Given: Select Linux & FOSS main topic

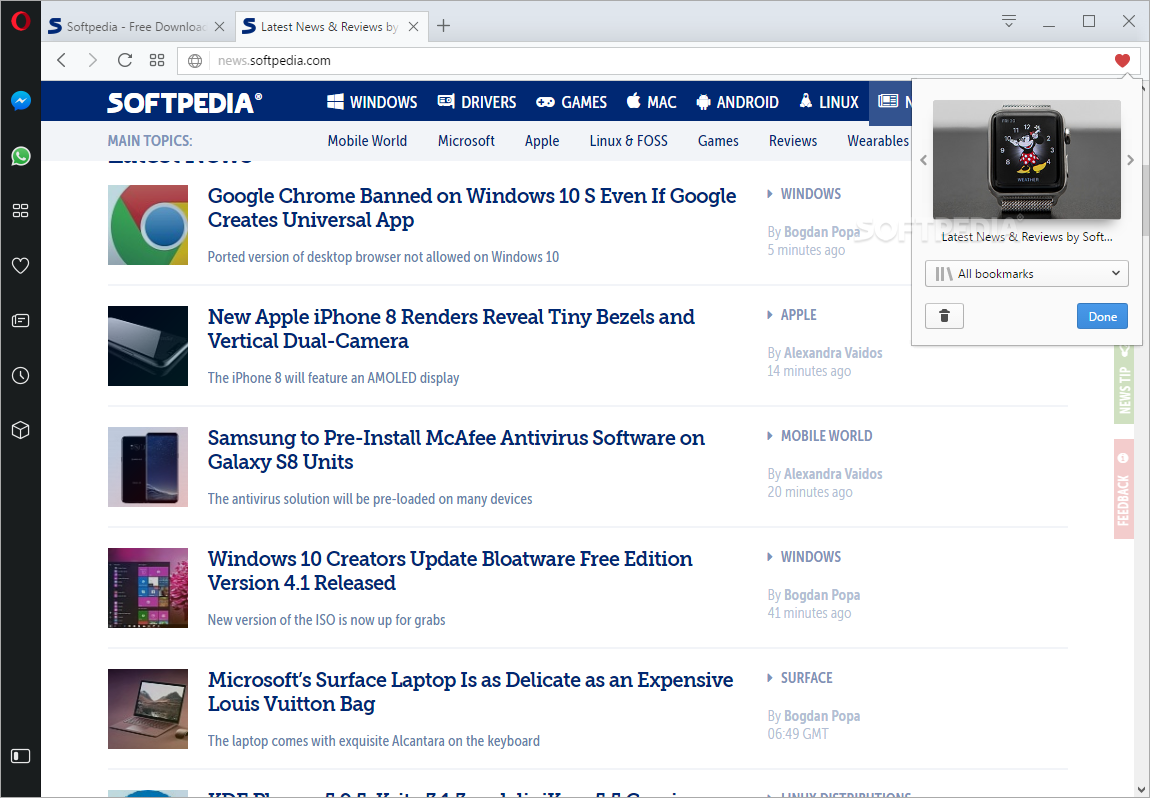Looking at the screenshot, I should coord(629,141).
